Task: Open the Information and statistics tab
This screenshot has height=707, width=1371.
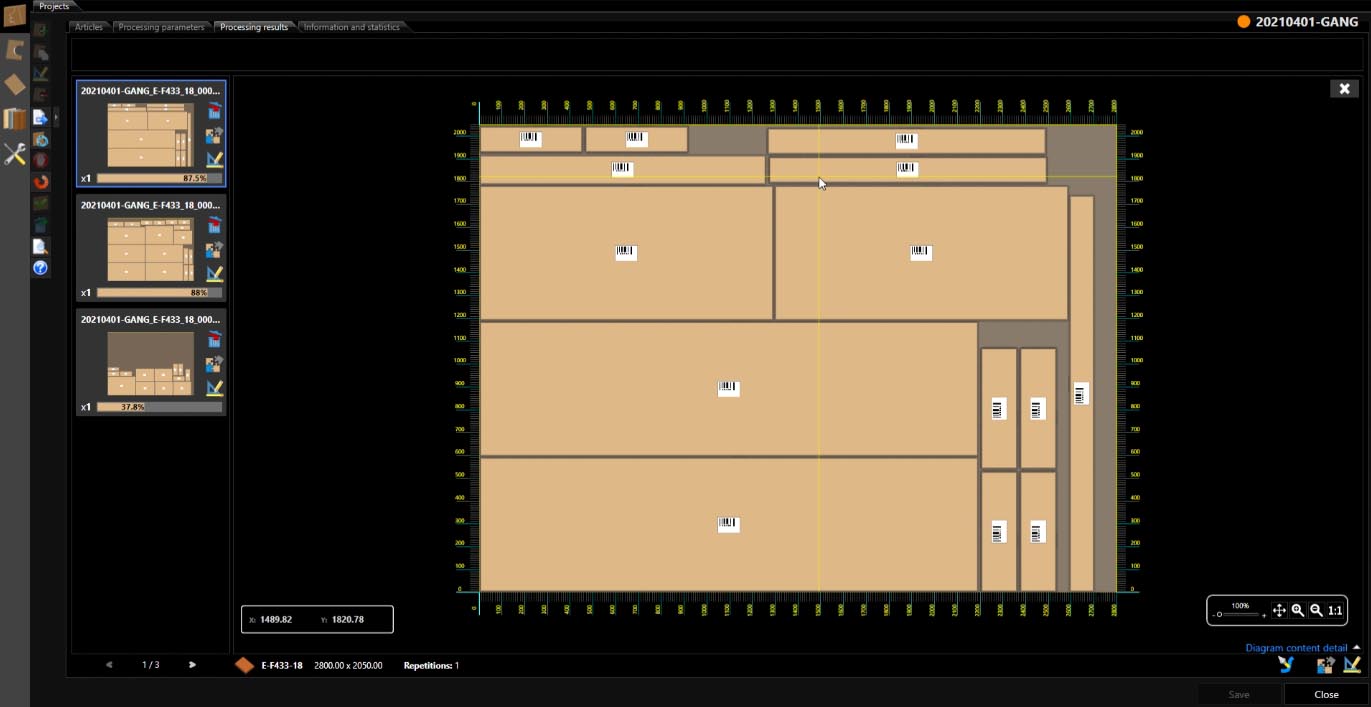Action: coord(351,27)
